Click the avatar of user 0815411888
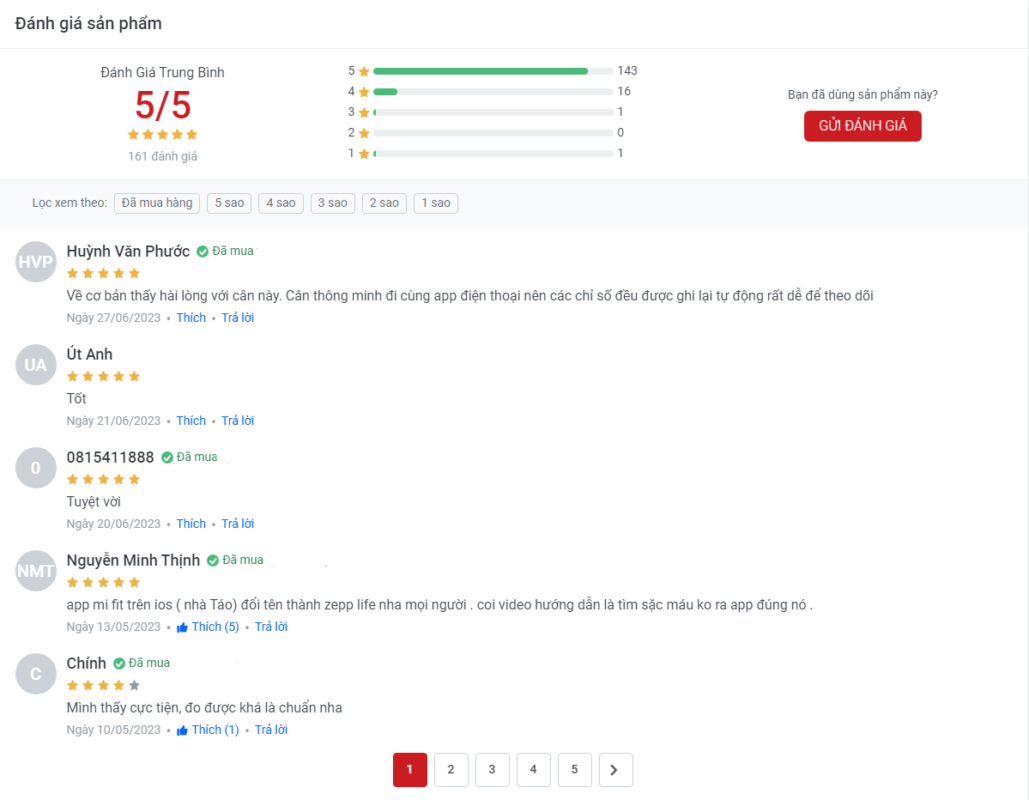 coord(36,468)
